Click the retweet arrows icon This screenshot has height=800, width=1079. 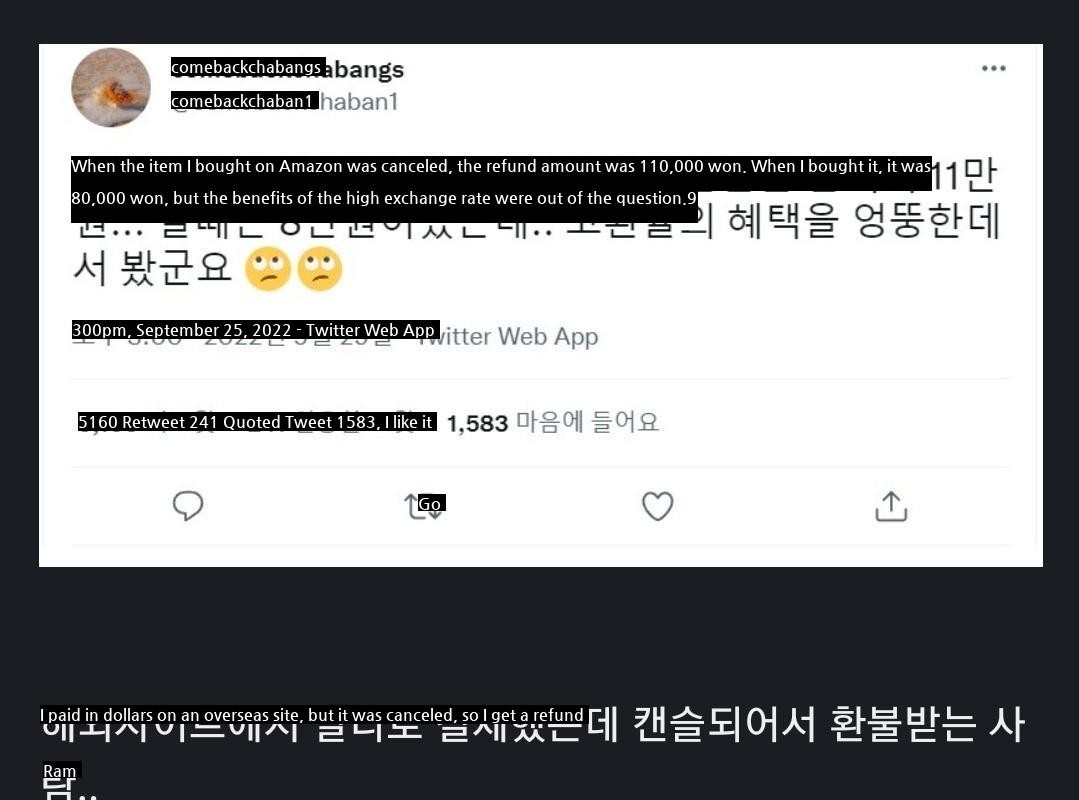(x=423, y=507)
